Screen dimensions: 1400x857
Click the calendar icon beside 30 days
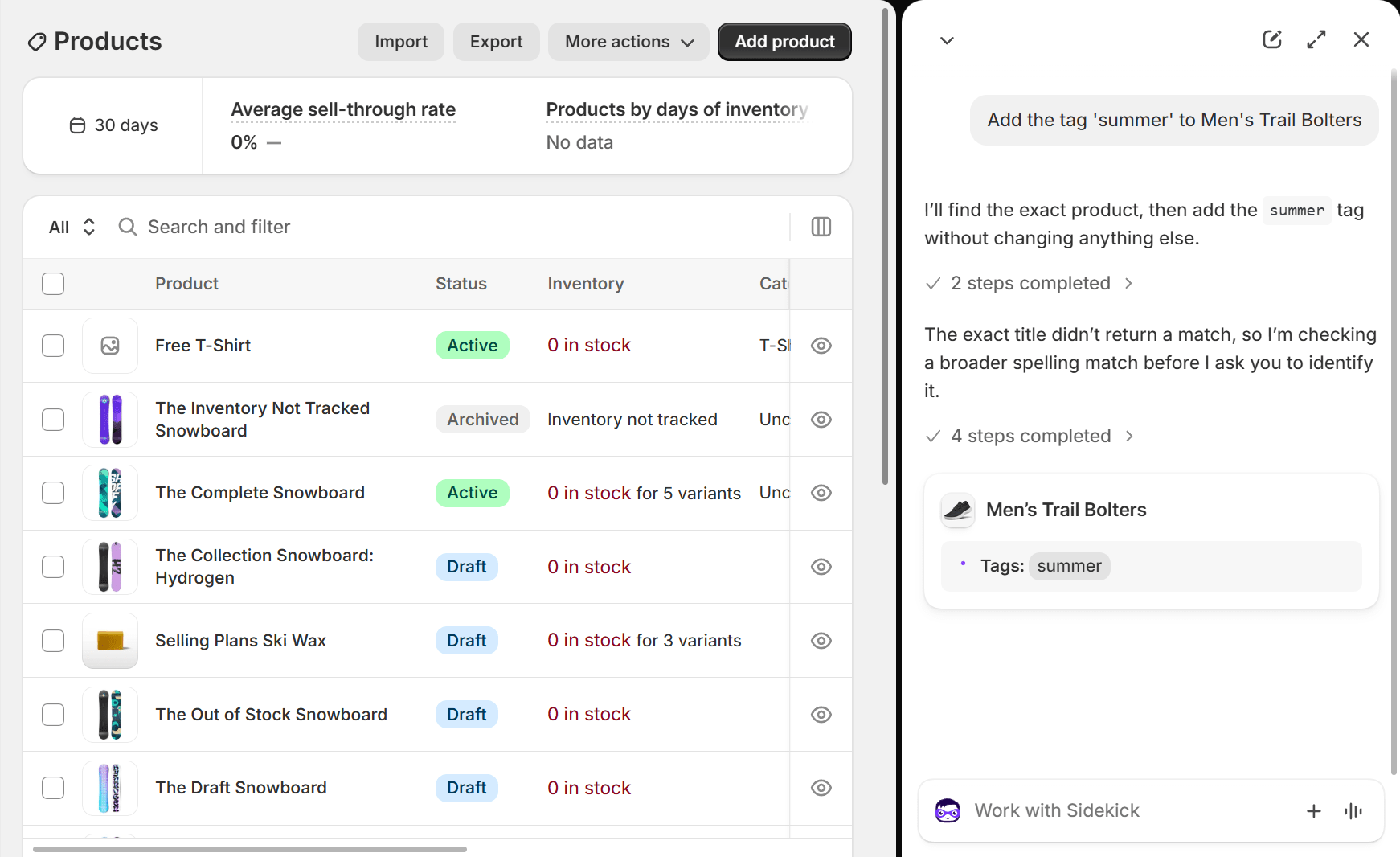coord(77,125)
